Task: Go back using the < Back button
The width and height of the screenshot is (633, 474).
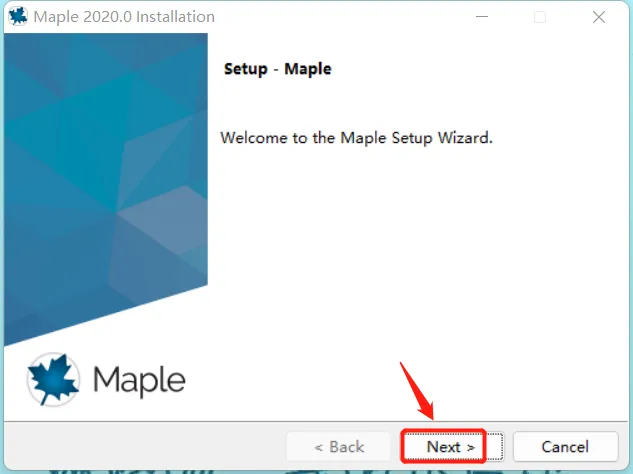Action: point(338,447)
